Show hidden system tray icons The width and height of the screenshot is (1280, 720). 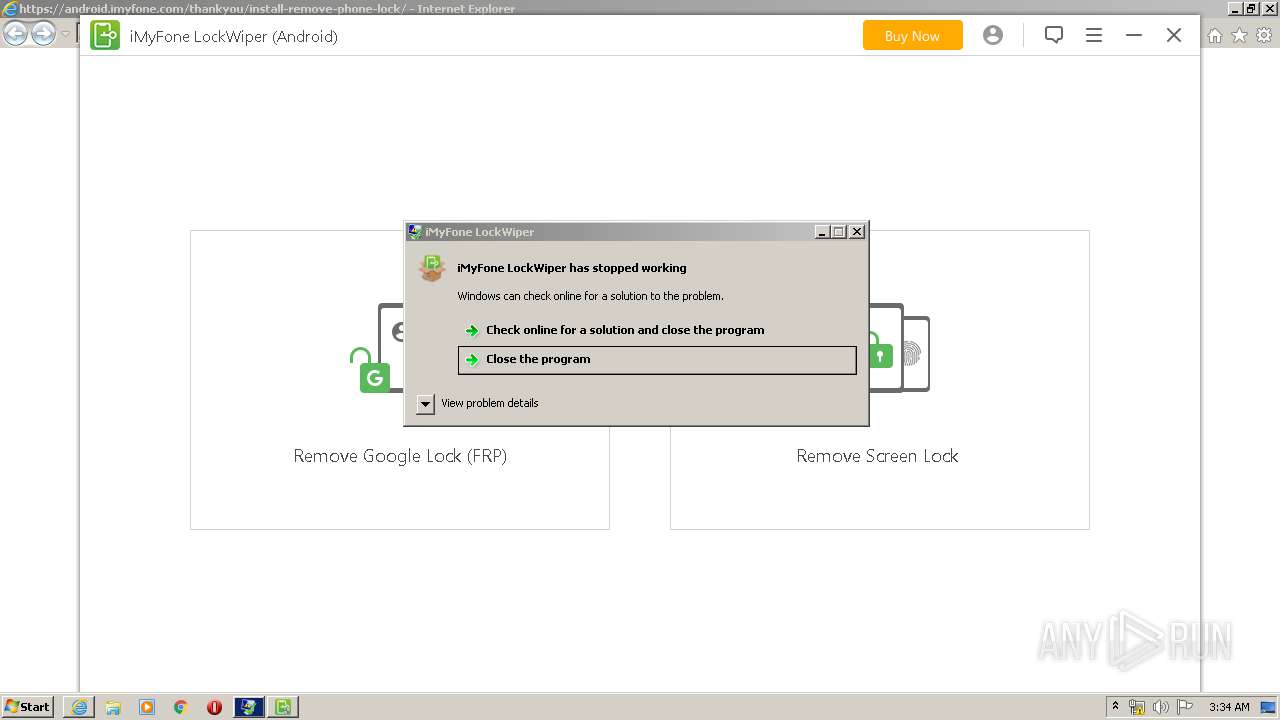pos(1115,707)
